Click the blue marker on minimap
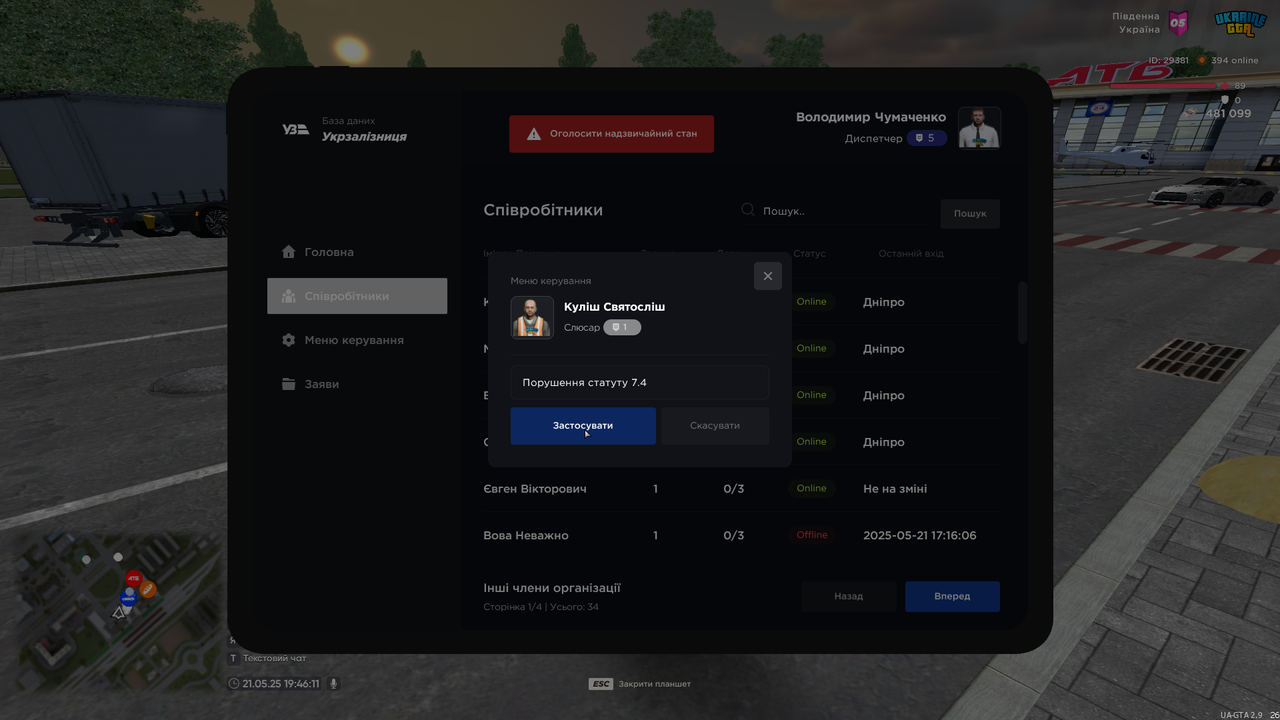The height and width of the screenshot is (720, 1280). (x=128, y=598)
